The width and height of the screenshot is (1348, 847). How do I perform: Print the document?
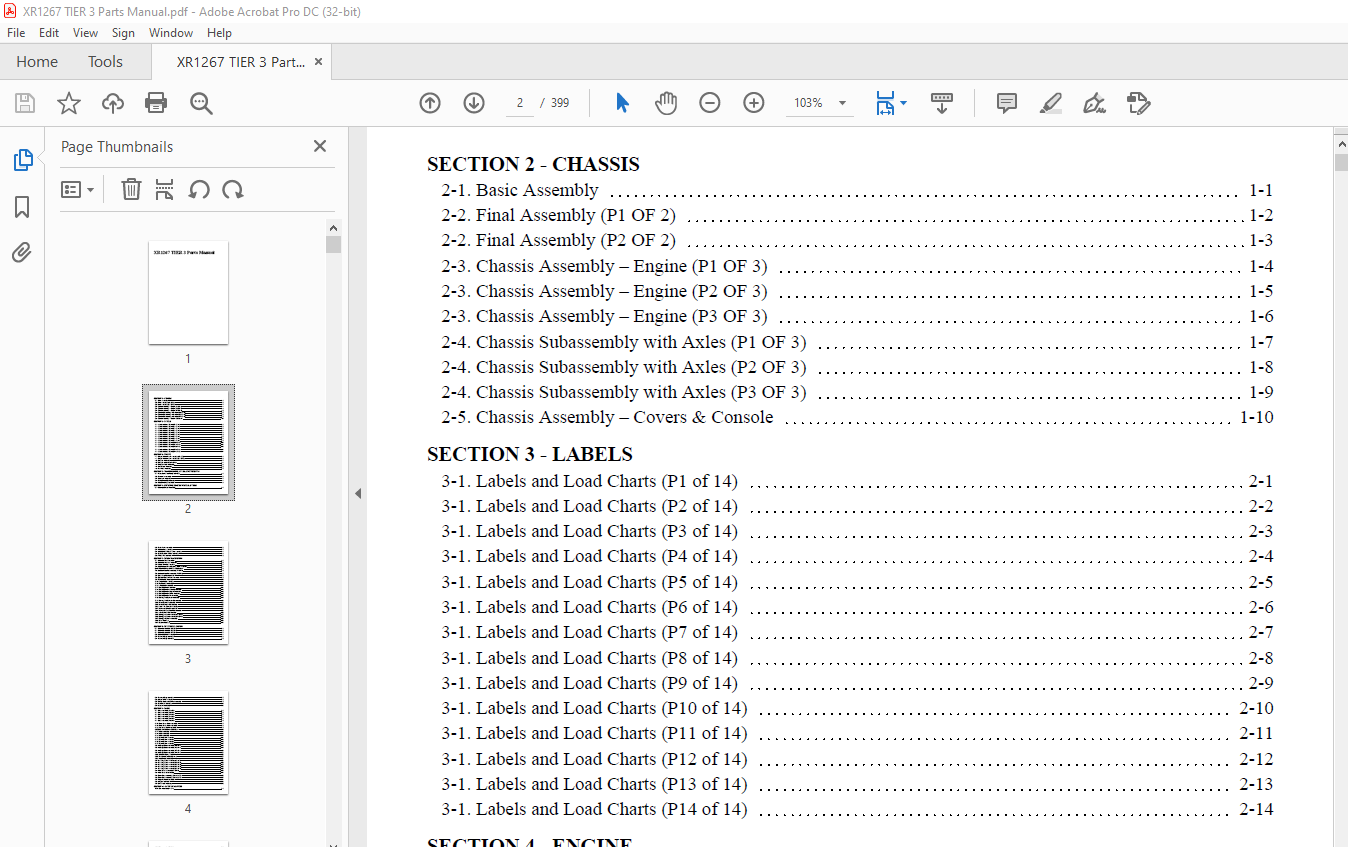click(156, 103)
